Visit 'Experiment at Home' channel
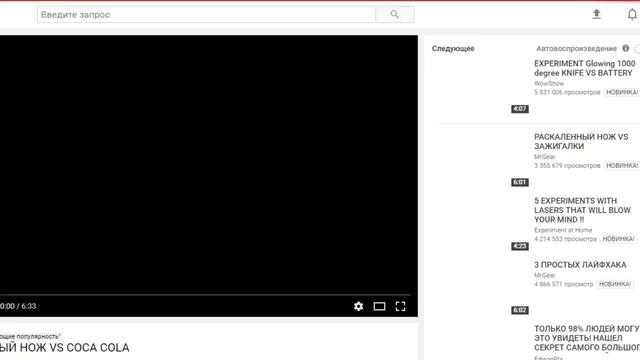 tap(563, 230)
